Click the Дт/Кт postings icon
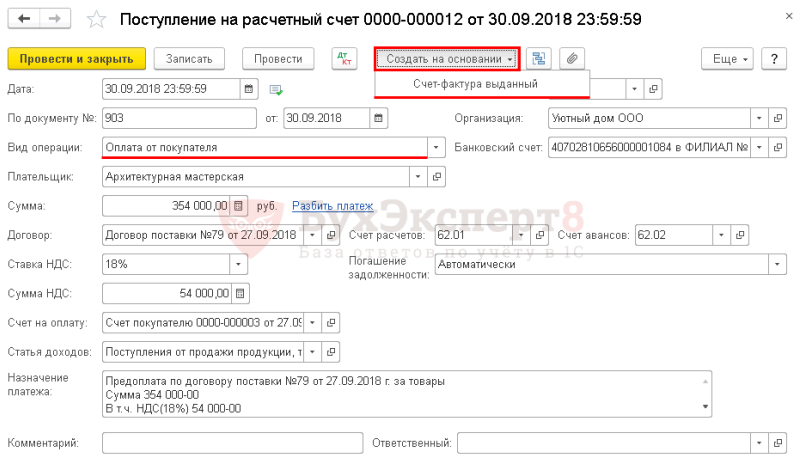The height and width of the screenshot is (458, 800). point(344,59)
